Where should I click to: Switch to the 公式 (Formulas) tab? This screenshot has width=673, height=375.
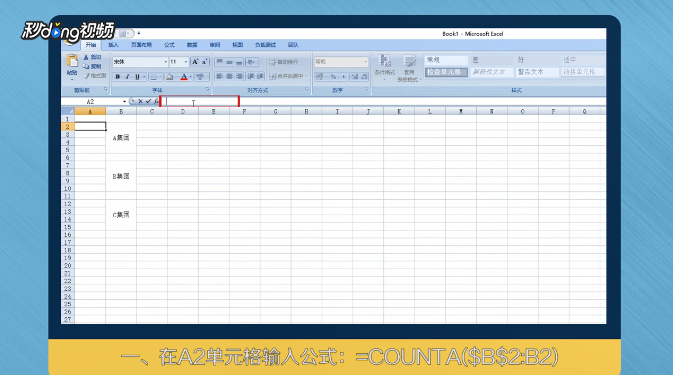point(169,45)
